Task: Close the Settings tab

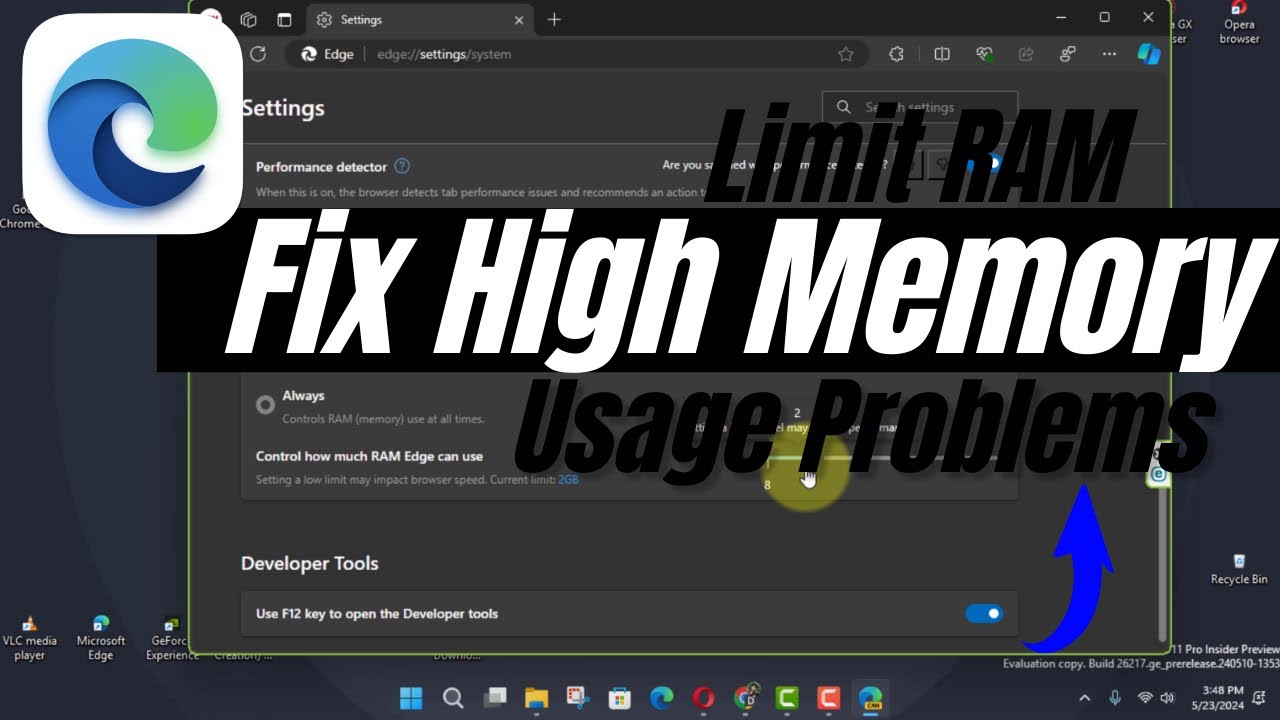Action: click(518, 19)
